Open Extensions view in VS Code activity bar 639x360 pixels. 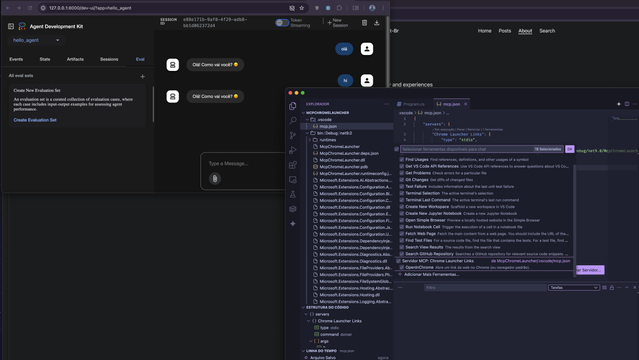pos(293,165)
